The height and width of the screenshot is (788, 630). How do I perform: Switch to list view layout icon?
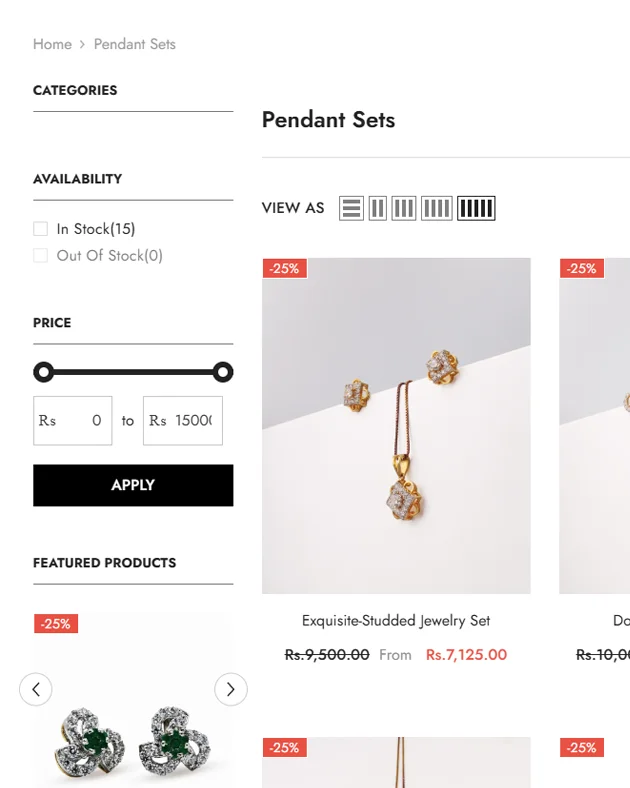tap(351, 208)
